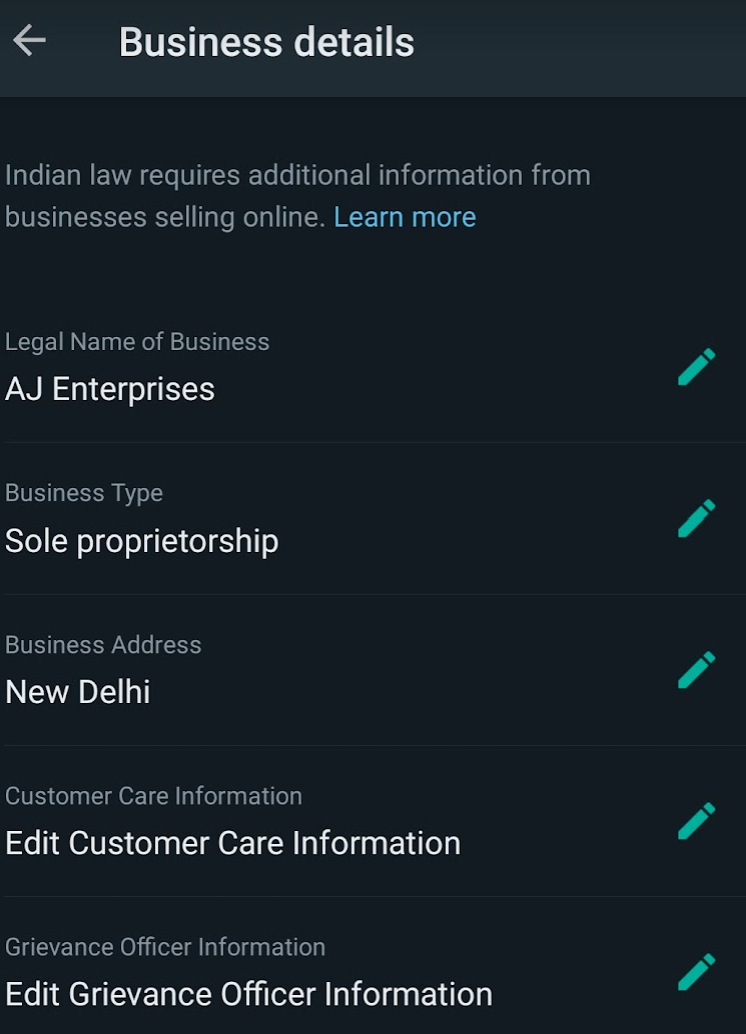This screenshot has height=1034, width=746.
Task: Open Customer Care Information editor via pencil icon
Action: (x=696, y=820)
